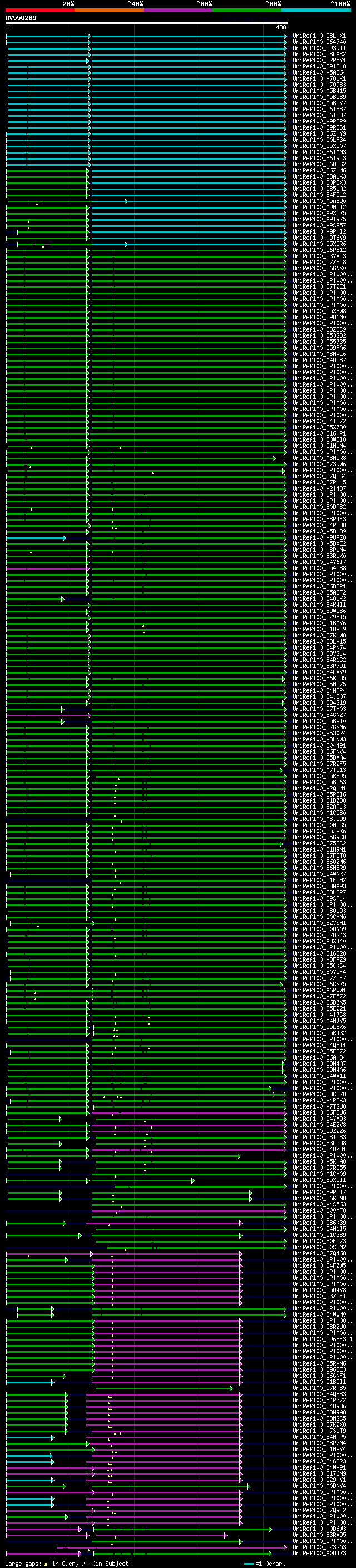Choose UniRef100_B8A1K3

(x=319, y=176)
